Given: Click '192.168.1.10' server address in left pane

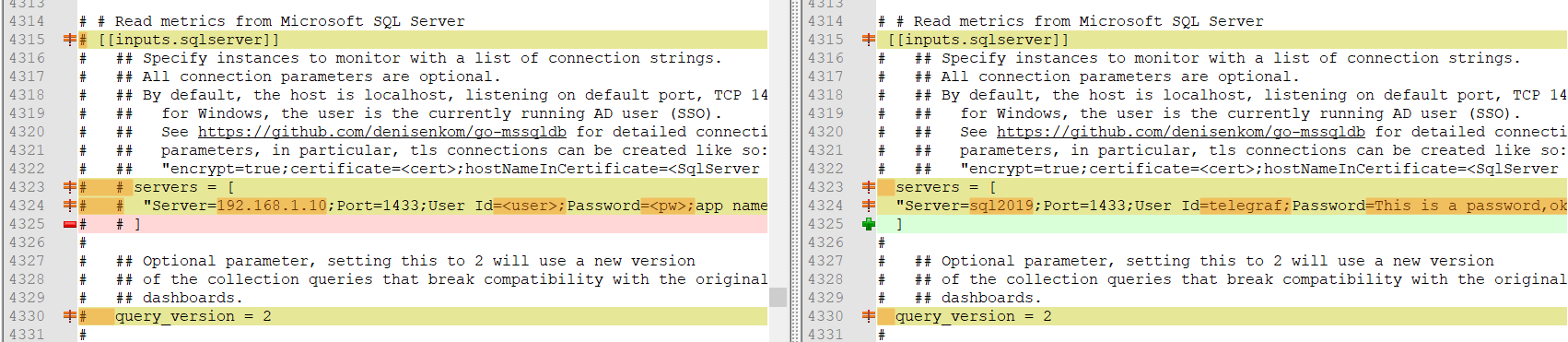Looking at the screenshot, I should (272, 206).
